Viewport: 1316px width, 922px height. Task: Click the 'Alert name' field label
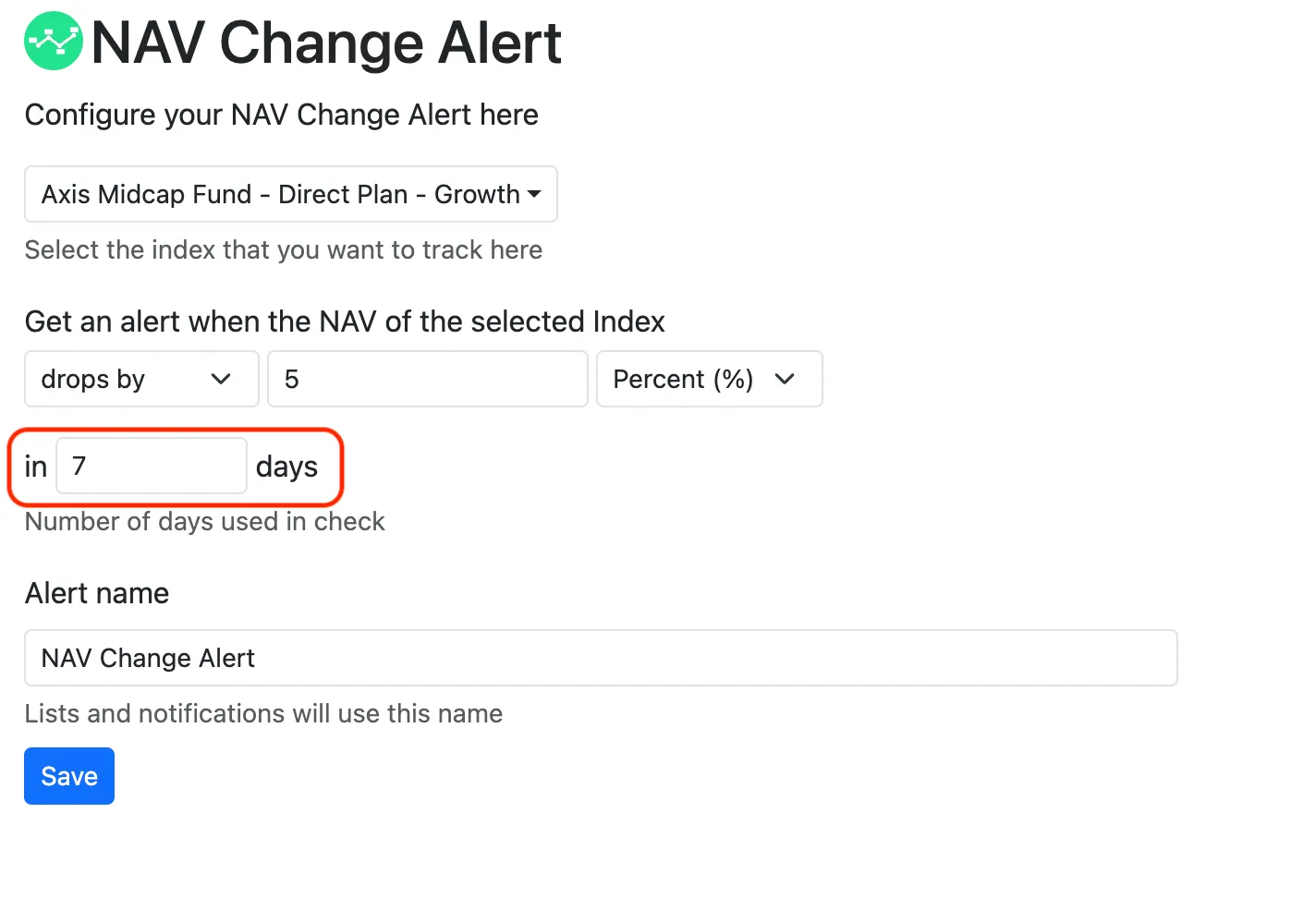[97, 593]
